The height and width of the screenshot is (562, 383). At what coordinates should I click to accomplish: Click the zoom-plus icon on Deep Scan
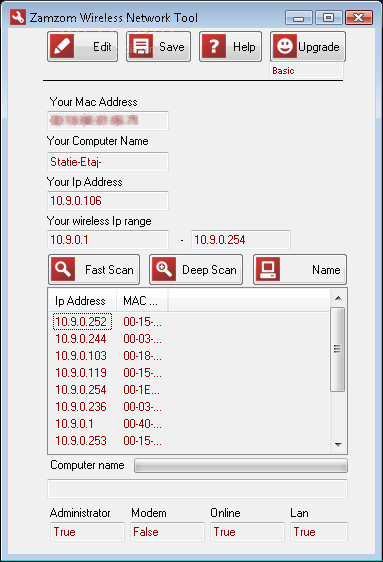point(164,269)
